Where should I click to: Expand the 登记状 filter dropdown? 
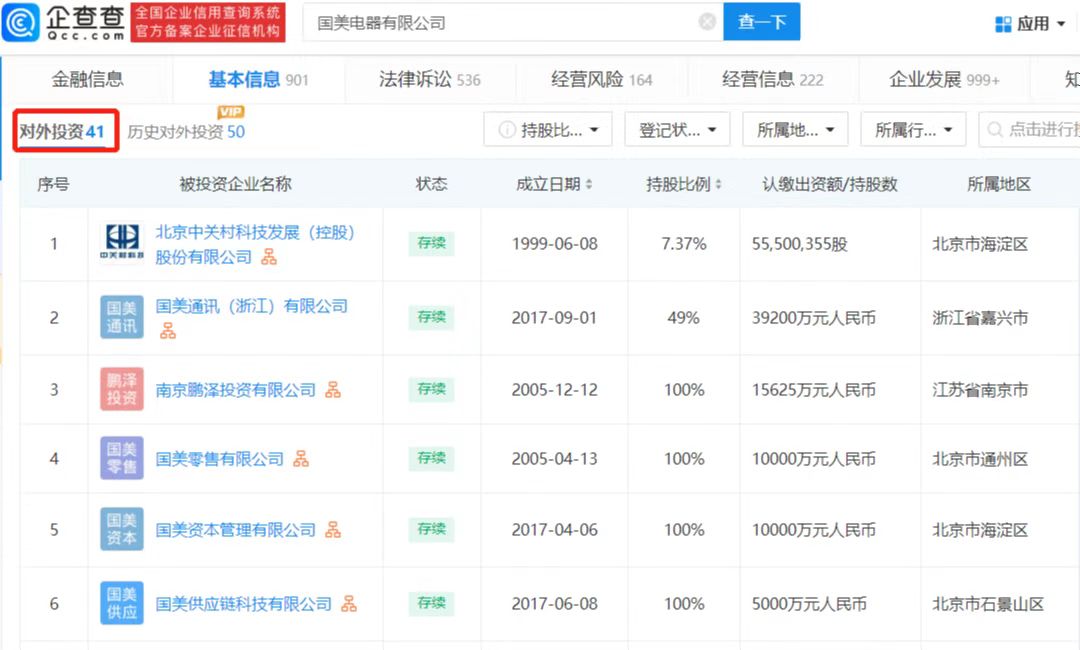[677, 129]
